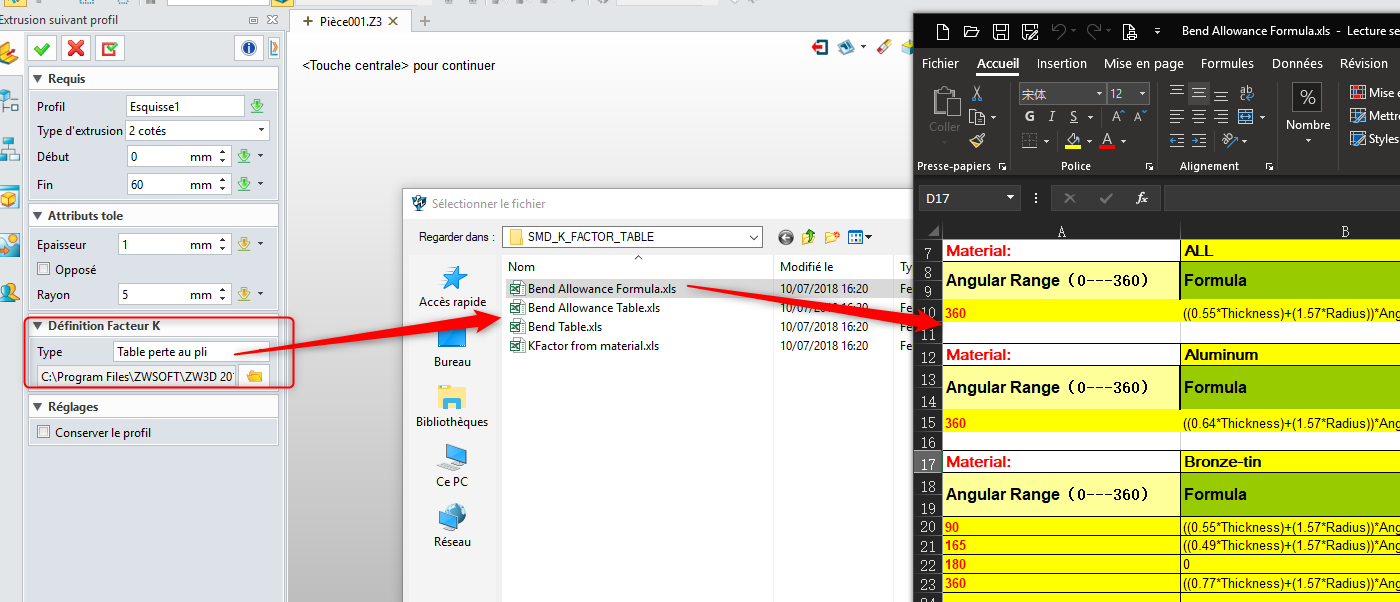Click Excel's Open file icon
The height and width of the screenshot is (602, 1400).
[x=971, y=31]
